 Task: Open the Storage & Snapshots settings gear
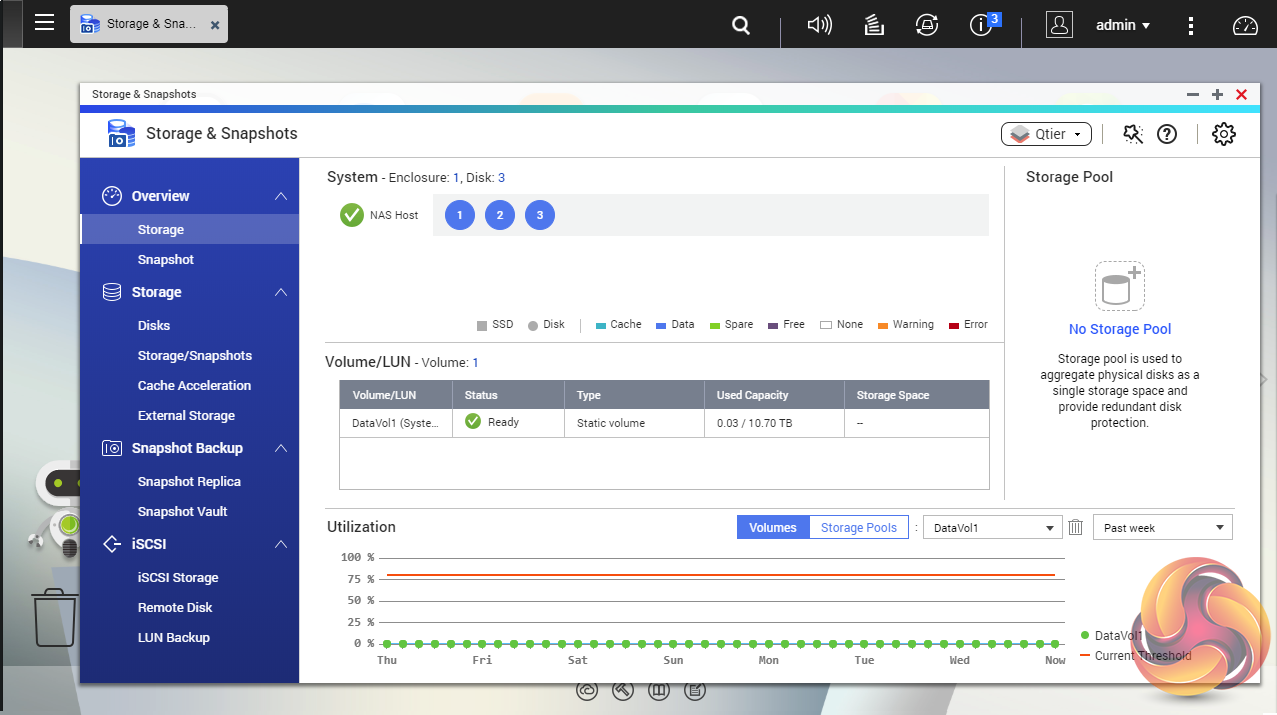[1223, 134]
